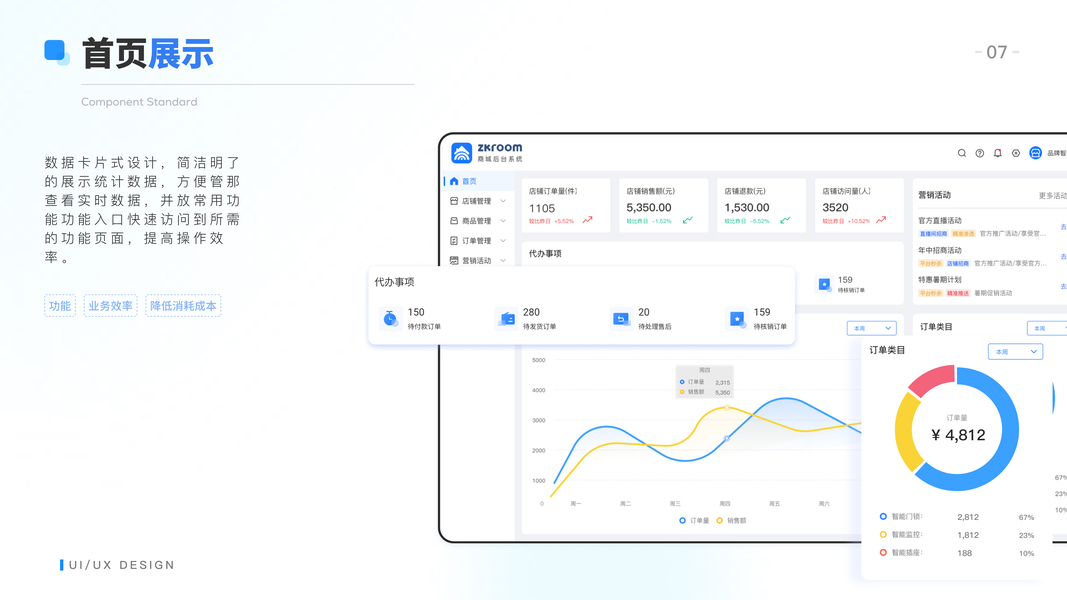Expand the 订单管理 chevron

tap(503, 241)
